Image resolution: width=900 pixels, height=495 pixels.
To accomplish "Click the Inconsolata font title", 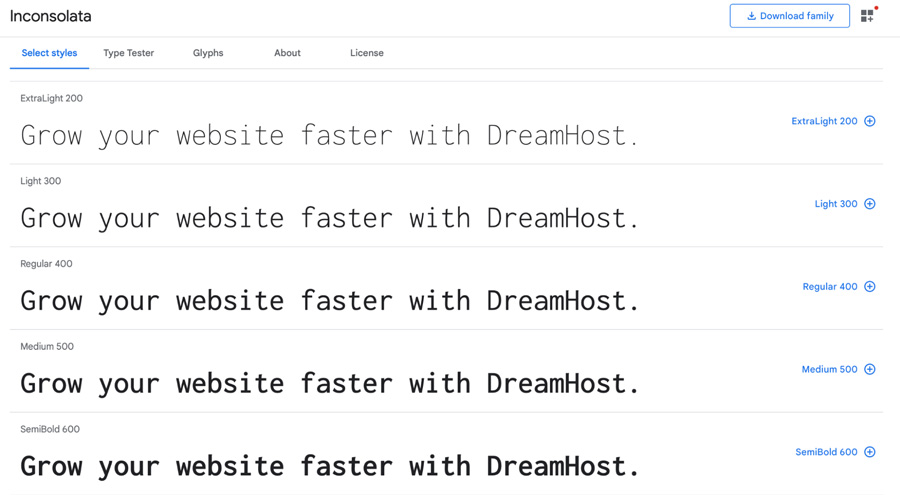I will pyautogui.click(x=51, y=16).
